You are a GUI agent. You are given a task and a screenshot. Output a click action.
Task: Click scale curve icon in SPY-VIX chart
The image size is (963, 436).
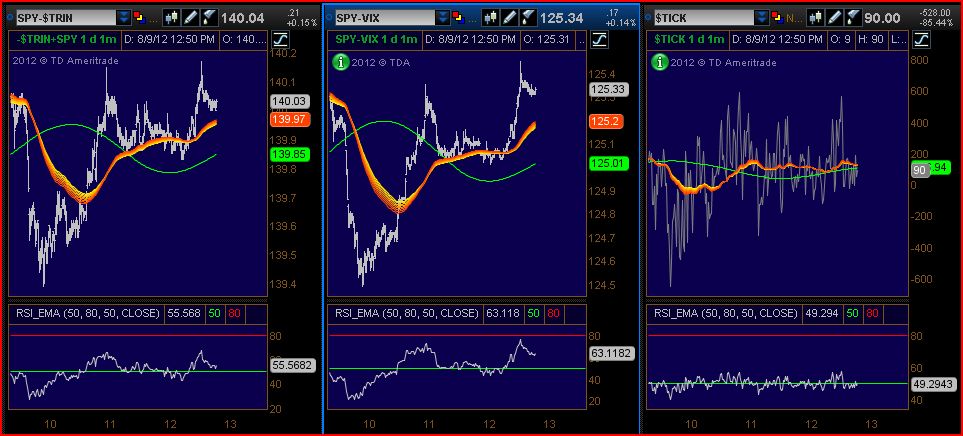tap(598, 41)
